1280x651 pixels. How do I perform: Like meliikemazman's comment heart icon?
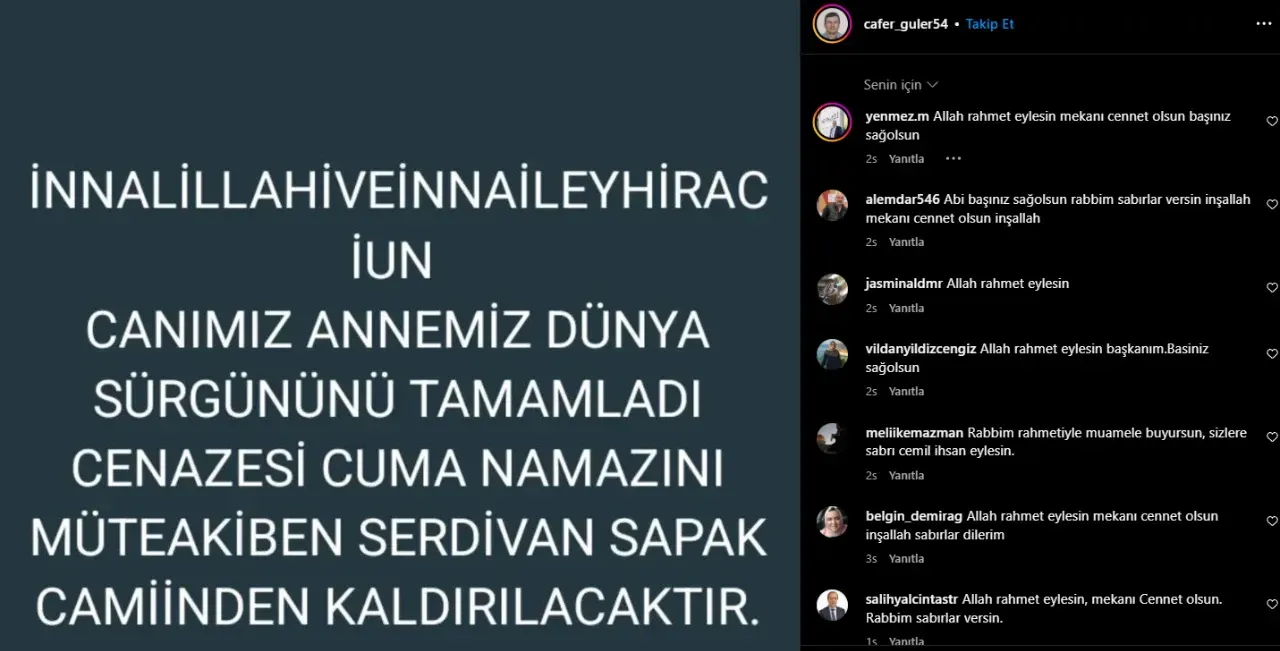point(1272,438)
